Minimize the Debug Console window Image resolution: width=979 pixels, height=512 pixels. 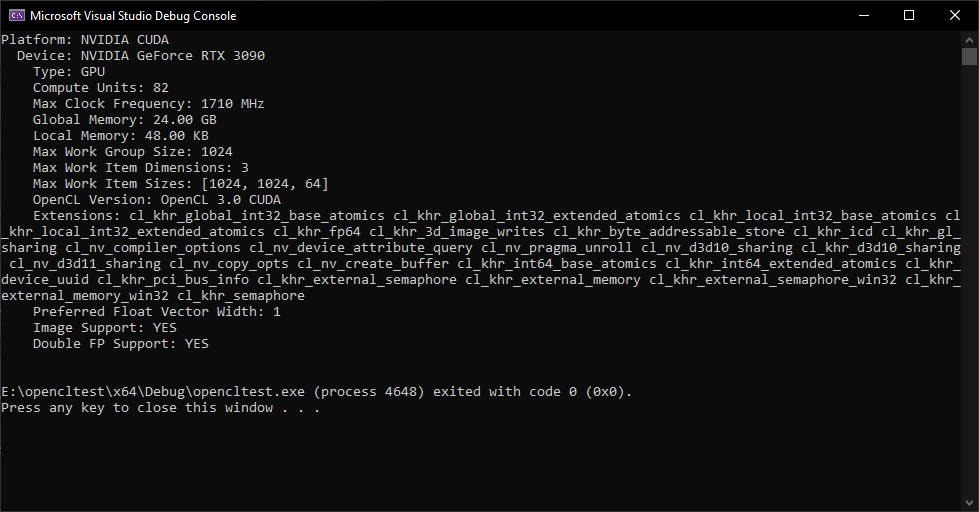[864, 16]
